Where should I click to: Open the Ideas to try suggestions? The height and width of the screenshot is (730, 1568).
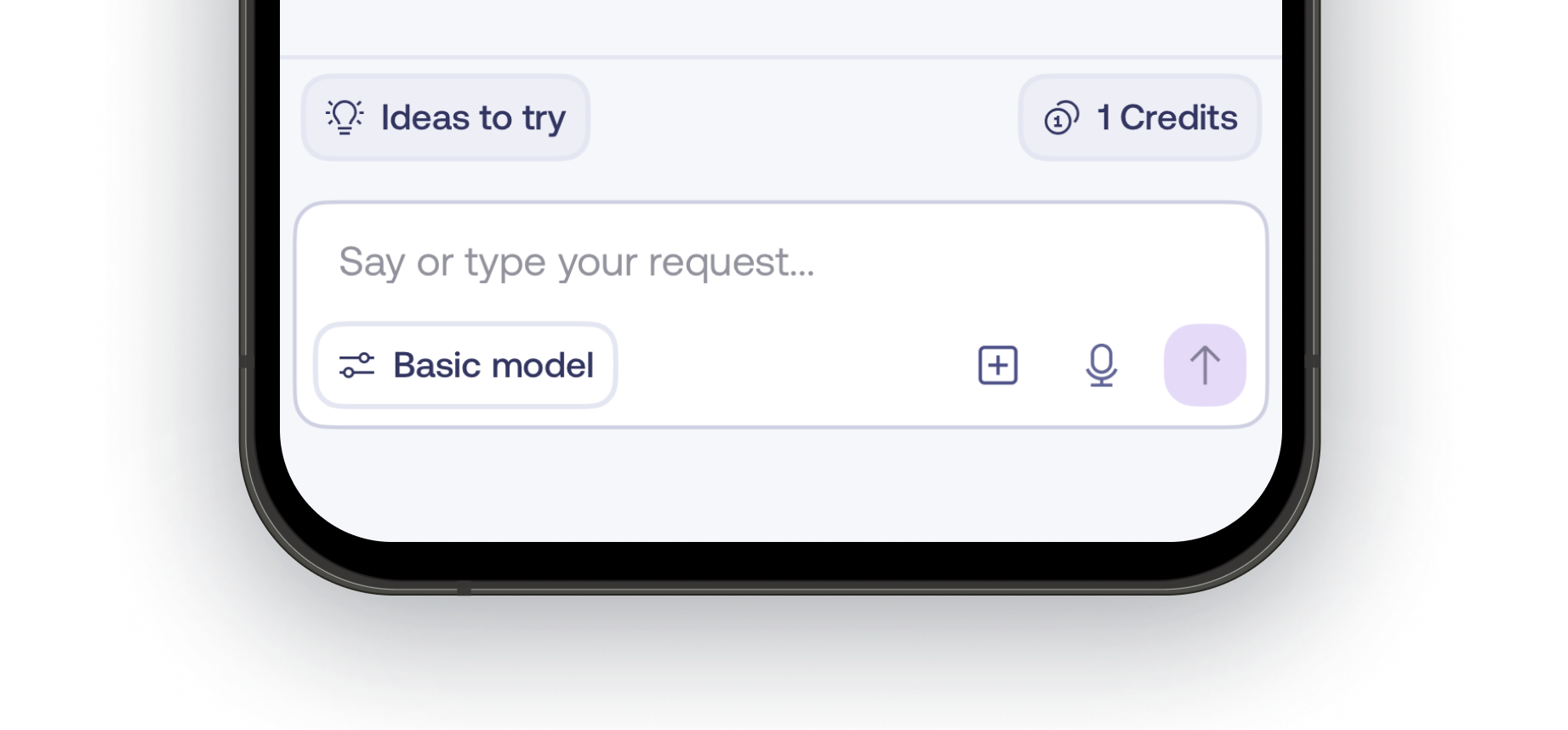445,117
